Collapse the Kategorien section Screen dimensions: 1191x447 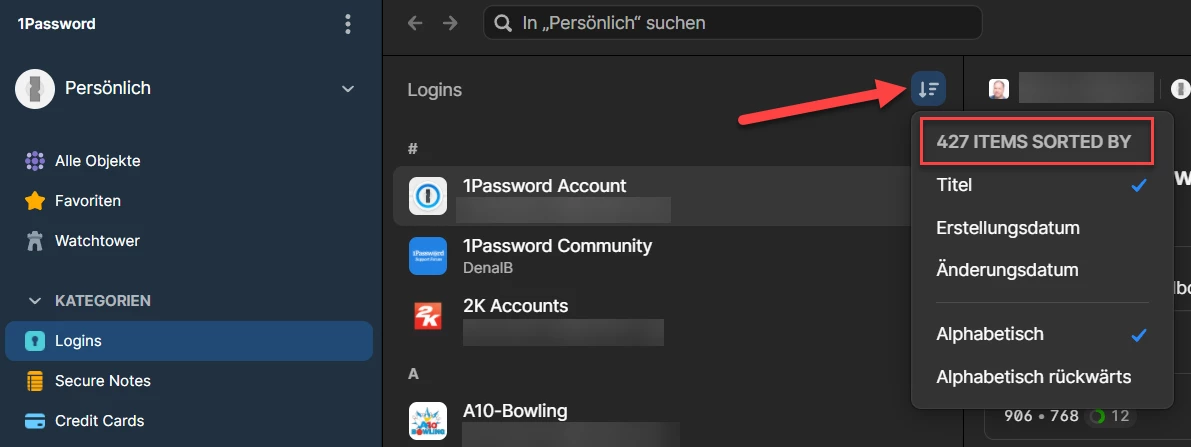[34, 301]
